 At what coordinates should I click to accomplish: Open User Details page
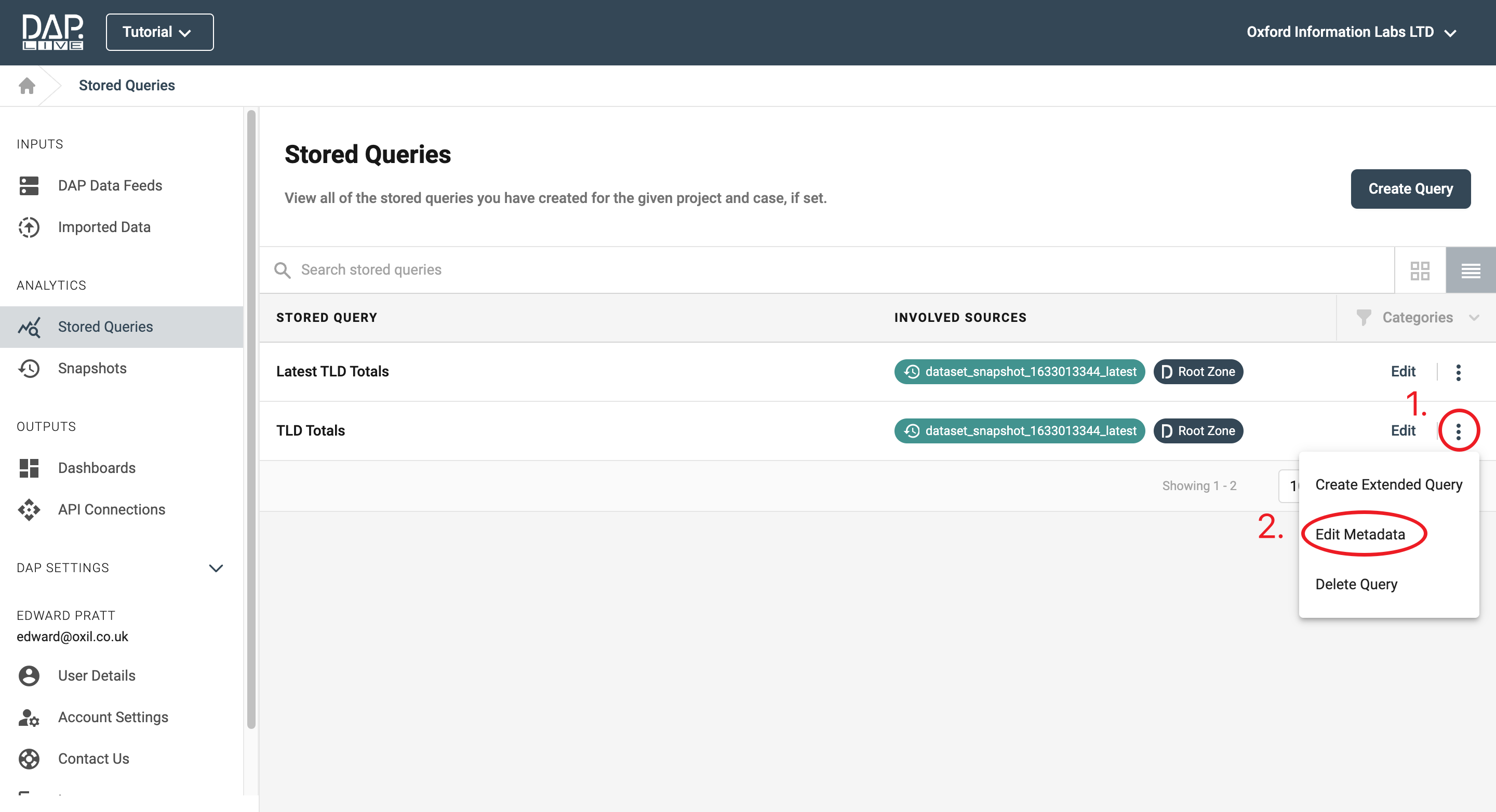[97, 675]
